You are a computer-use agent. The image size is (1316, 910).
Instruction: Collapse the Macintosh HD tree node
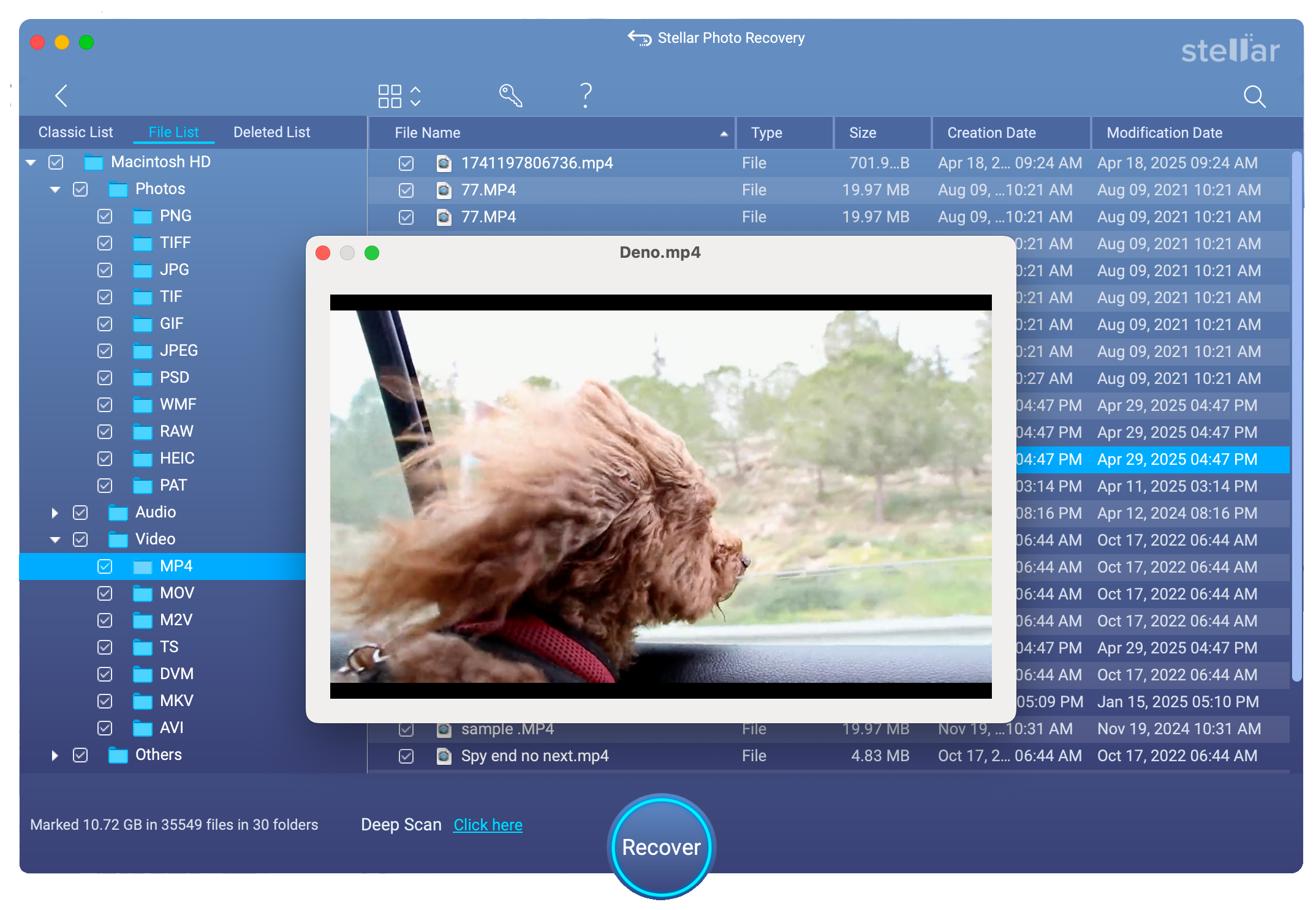pos(31,163)
